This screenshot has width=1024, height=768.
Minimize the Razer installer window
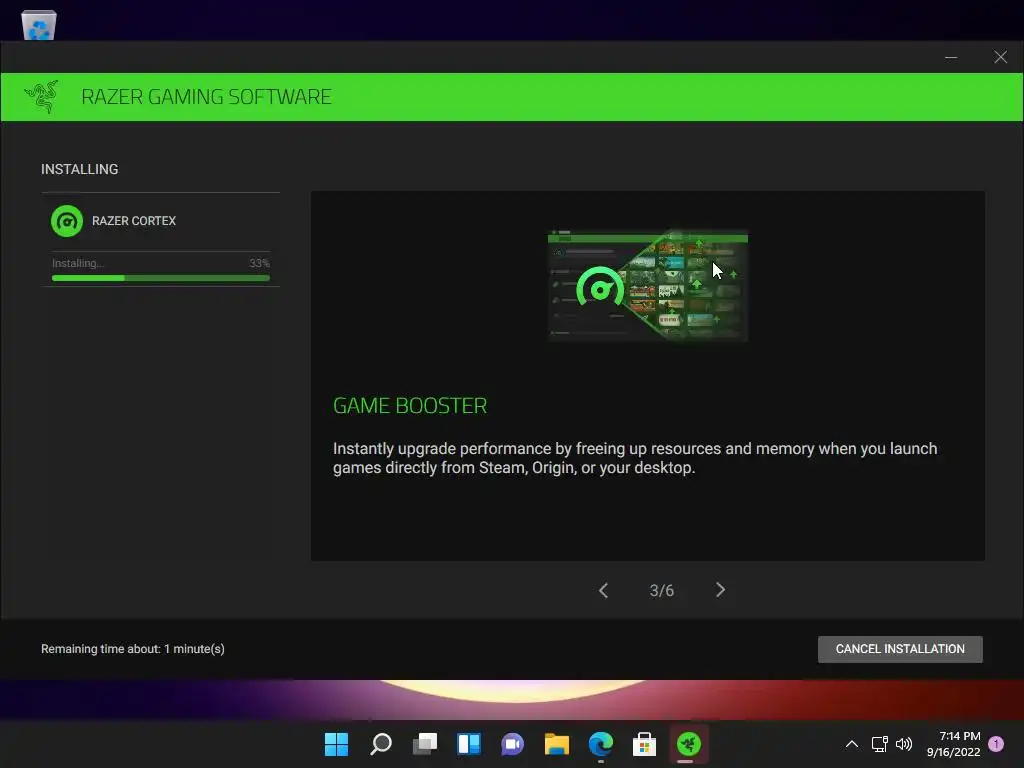pyautogui.click(x=951, y=57)
